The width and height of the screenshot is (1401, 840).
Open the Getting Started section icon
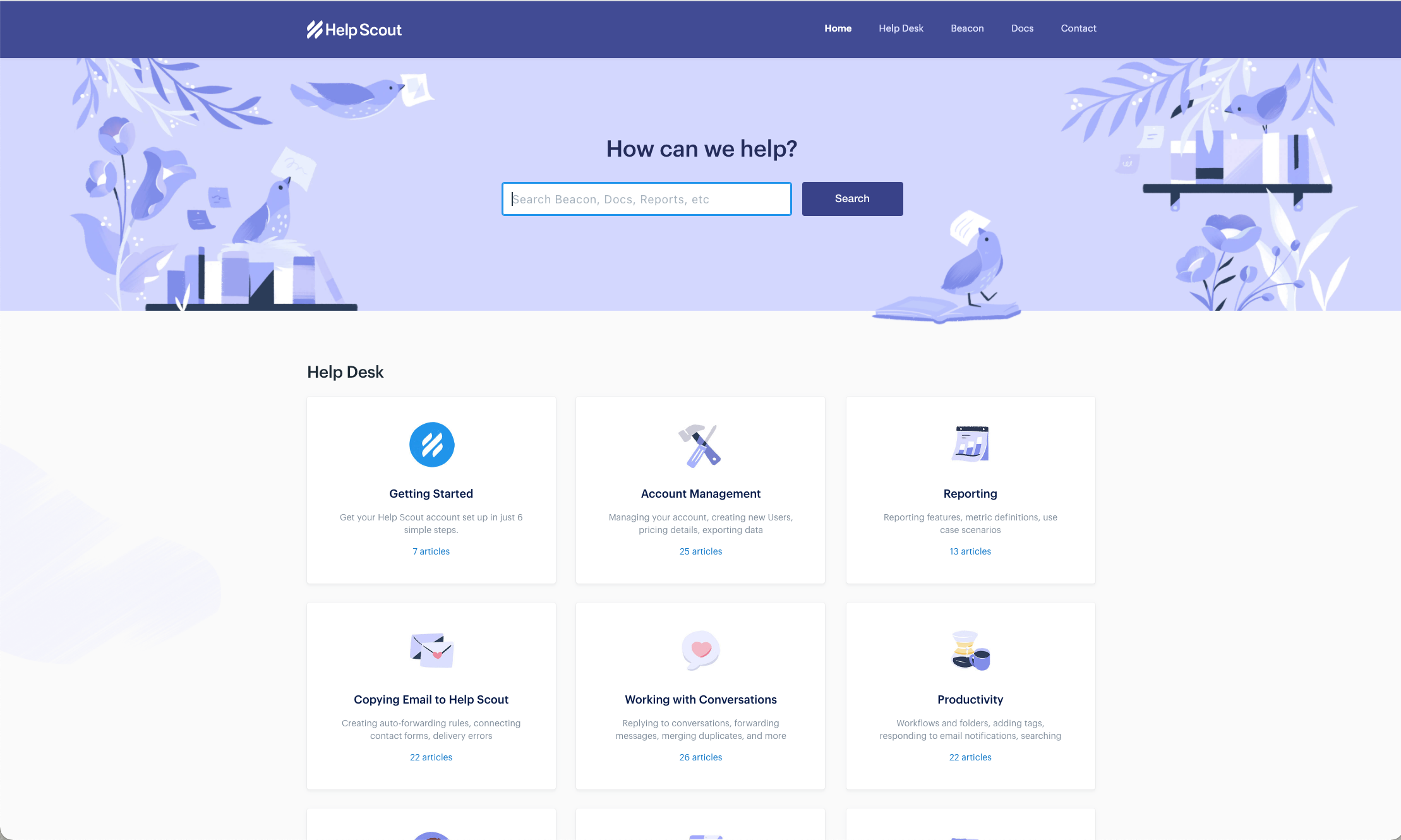(431, 445)
